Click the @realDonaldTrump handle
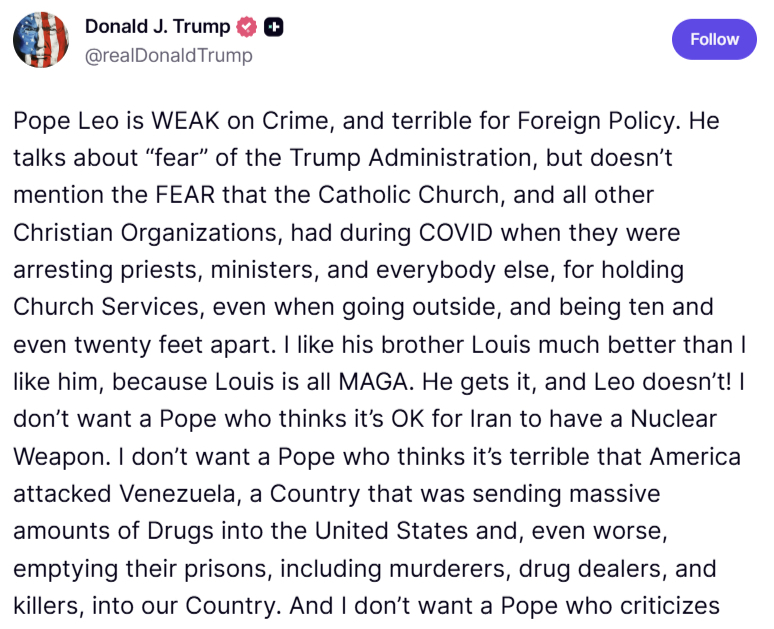 tap(168, 55)
